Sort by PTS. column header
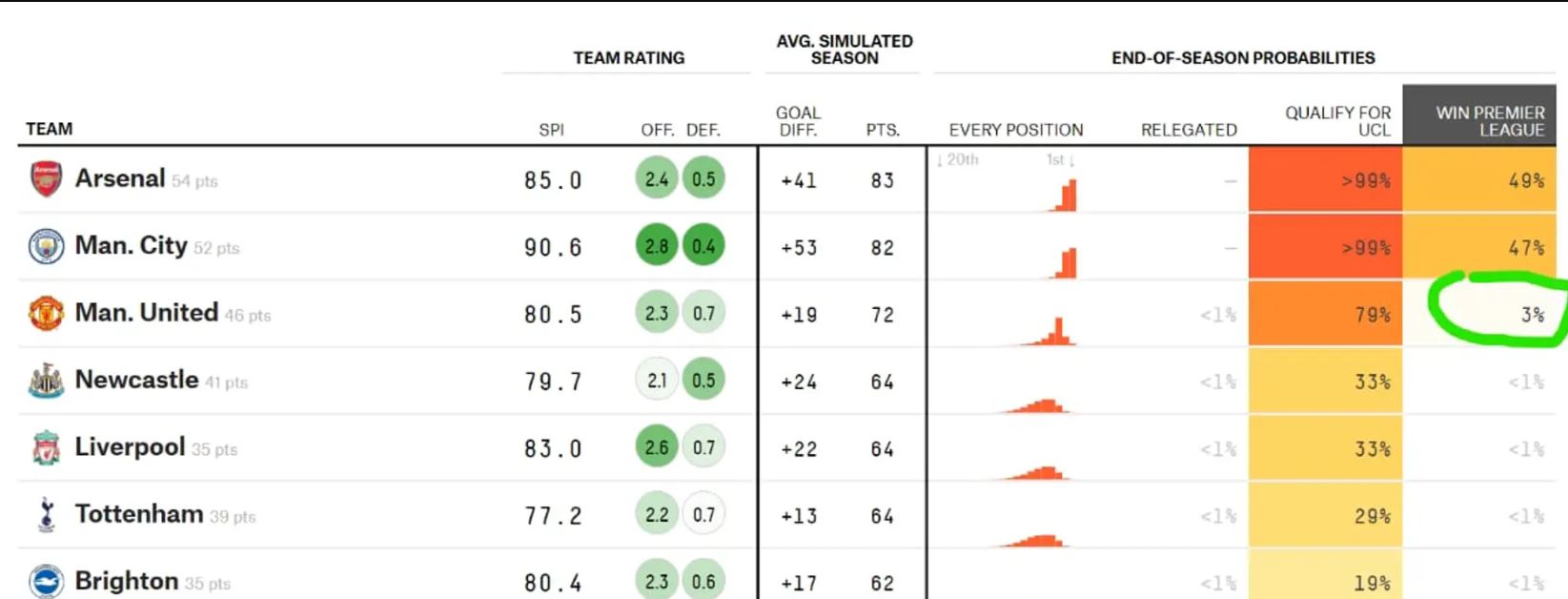The image size is (1568, 599). coord(883,130)
